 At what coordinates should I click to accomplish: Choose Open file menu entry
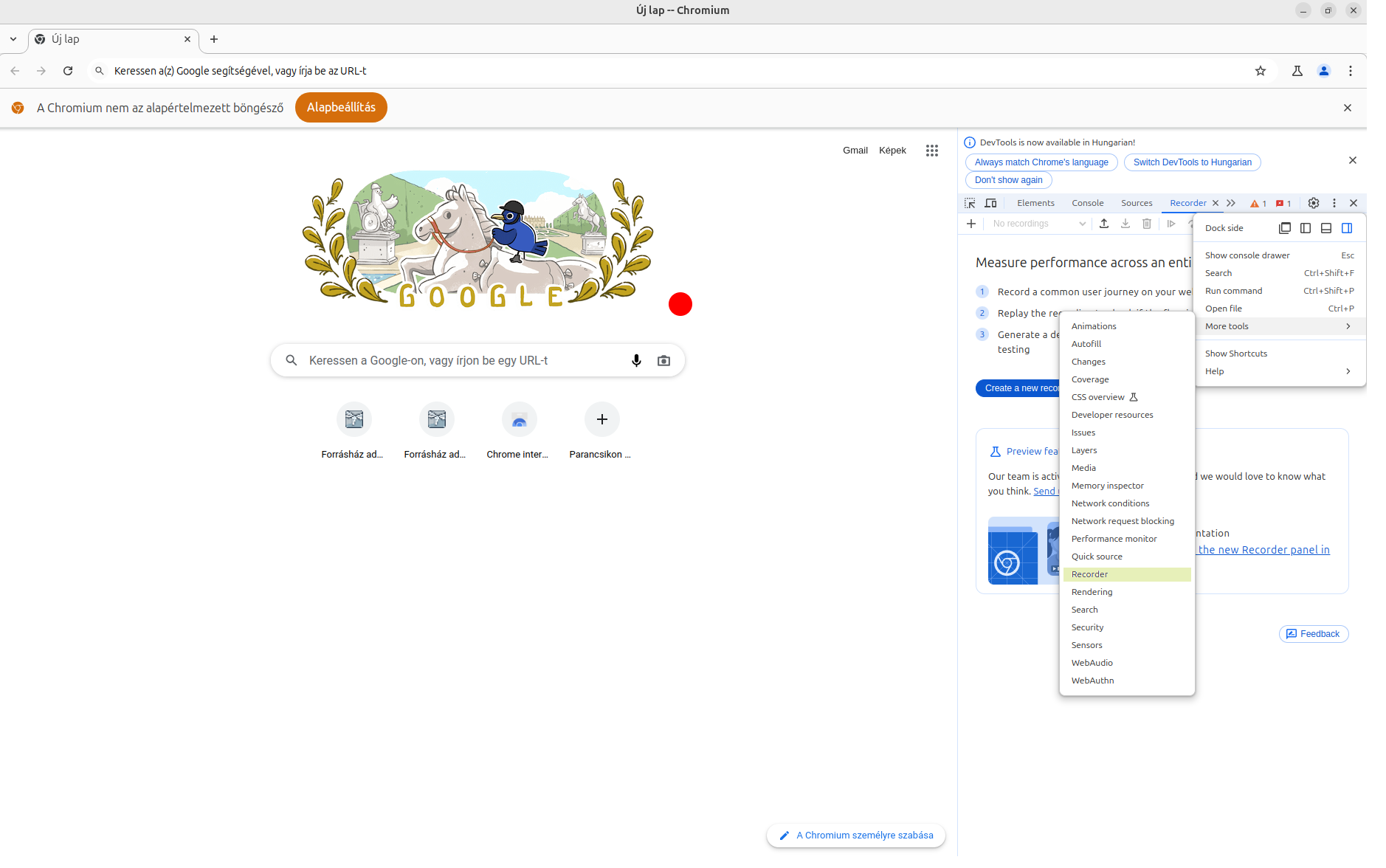1280,309
